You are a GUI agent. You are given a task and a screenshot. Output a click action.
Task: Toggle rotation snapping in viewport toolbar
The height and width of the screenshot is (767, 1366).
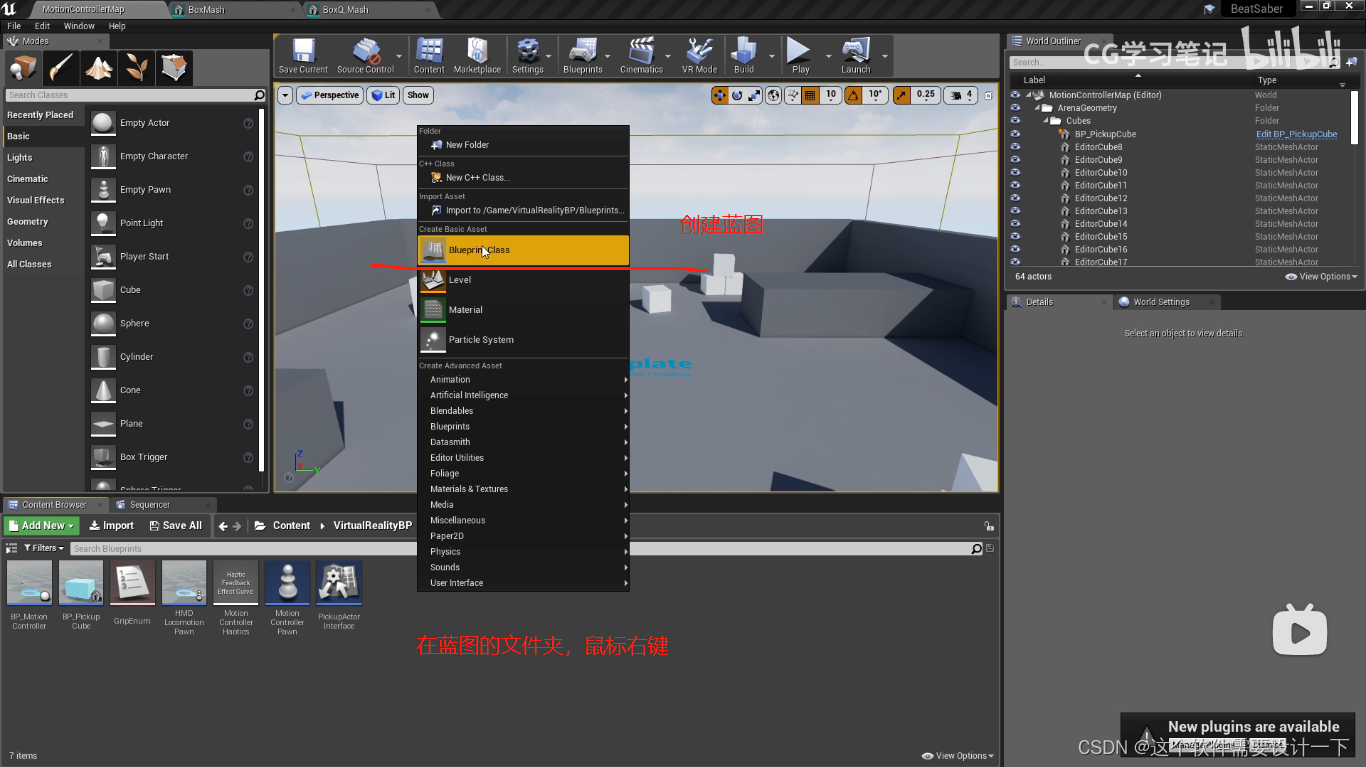click(x=853, y=95)
